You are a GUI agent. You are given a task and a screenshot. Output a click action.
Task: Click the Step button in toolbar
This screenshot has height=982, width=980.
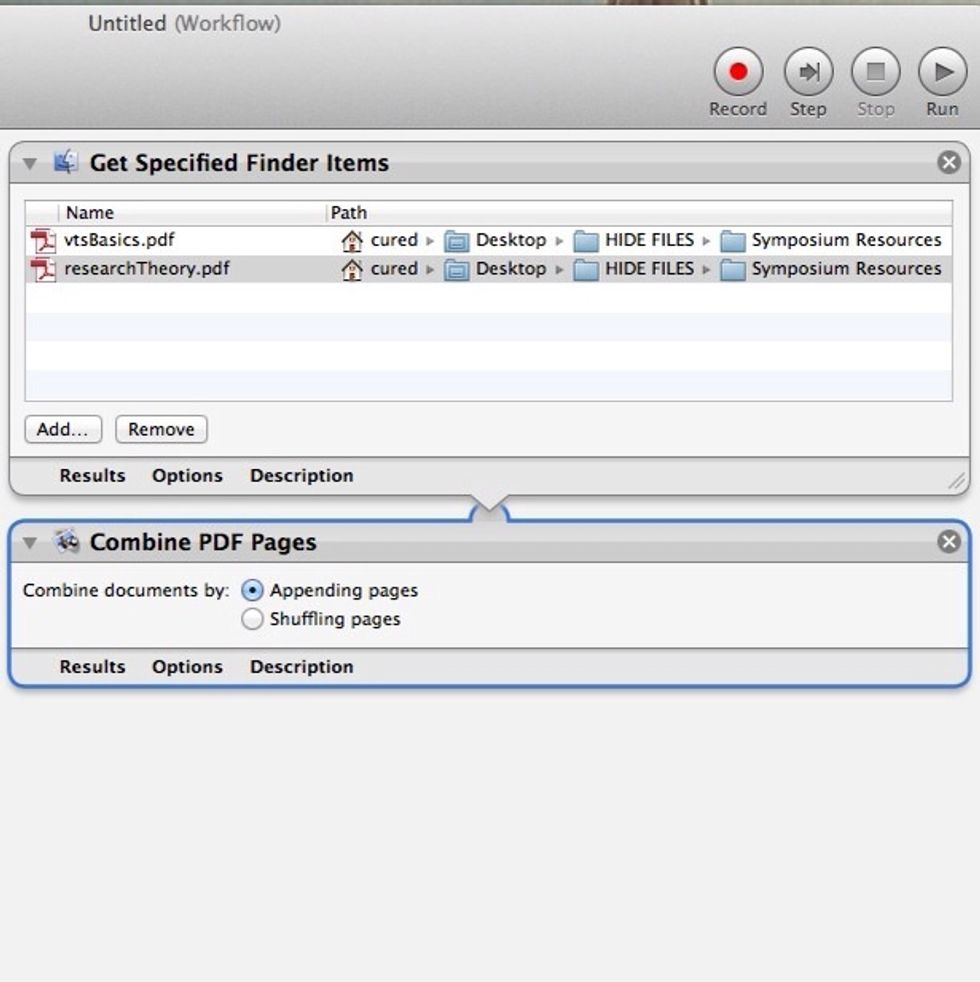(x=808, y=72)
